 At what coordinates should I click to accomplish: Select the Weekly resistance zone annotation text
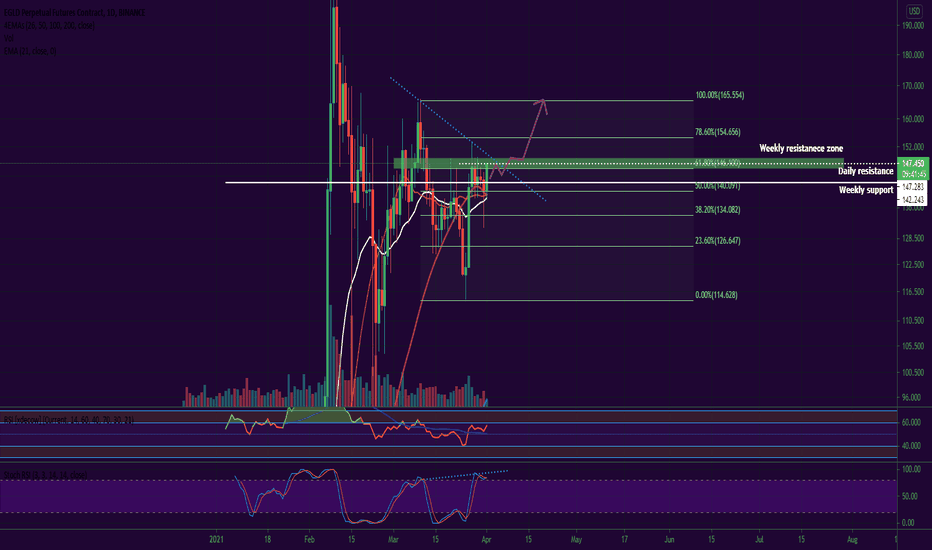pos(801,149)
